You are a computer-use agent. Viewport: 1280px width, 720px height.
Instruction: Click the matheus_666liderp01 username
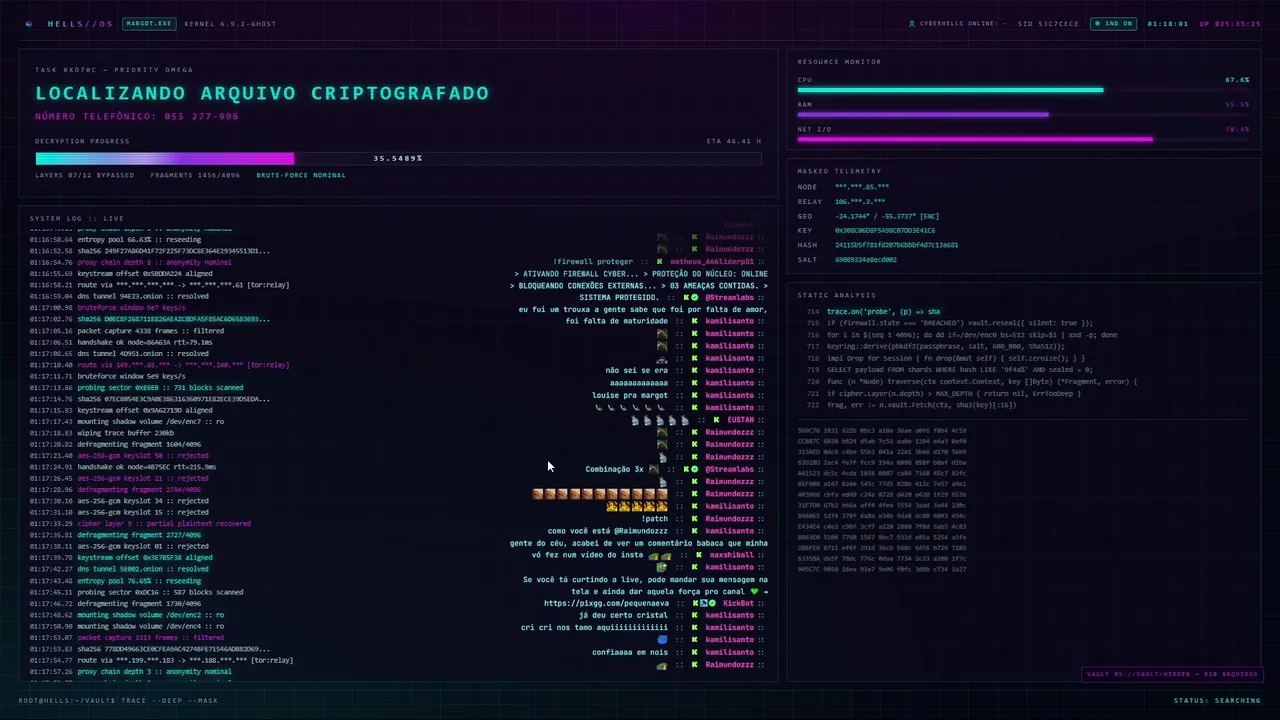pyautogui.click(x=712, y=261)
